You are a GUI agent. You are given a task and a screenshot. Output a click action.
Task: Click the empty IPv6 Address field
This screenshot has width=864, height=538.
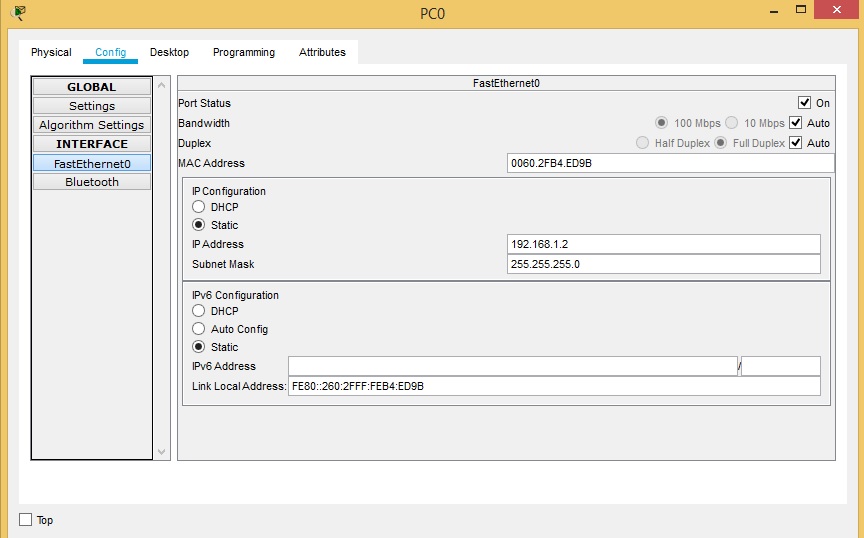(x=512, y=366)
